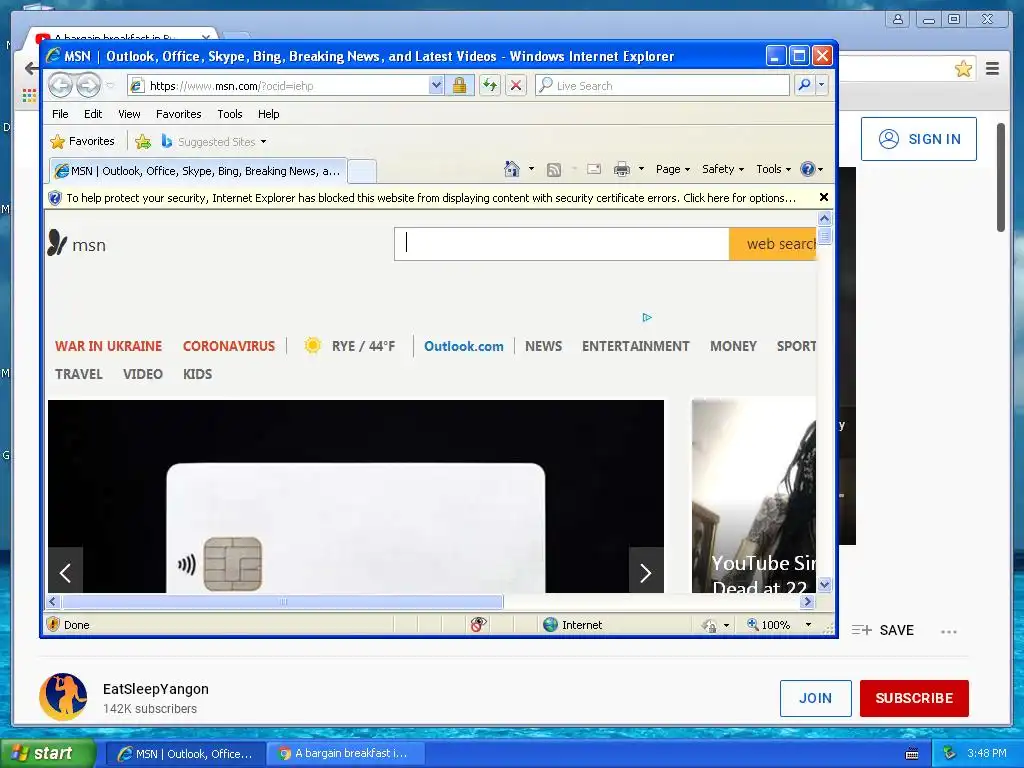1024x768 pixels.
Task: Click the horizontal scrollbar in IE
Action: pos(282,601)
